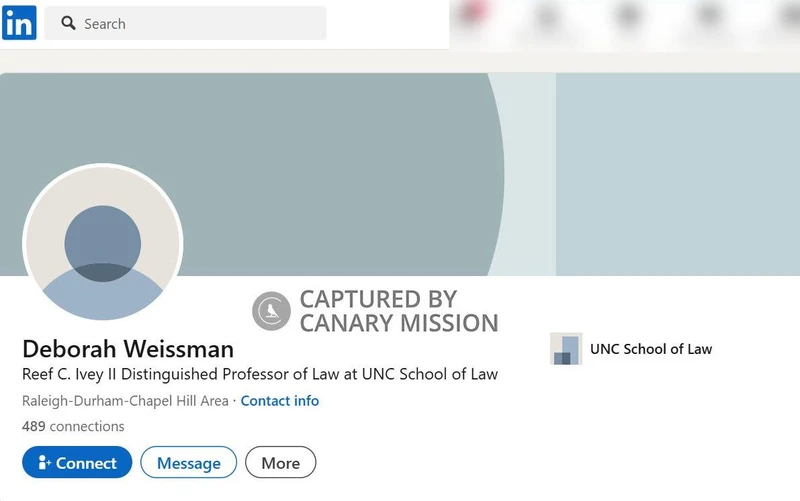Click the Distinguished Professor of Law headline
This screenshot has width=800, height=501.
(x=260, y=374)
